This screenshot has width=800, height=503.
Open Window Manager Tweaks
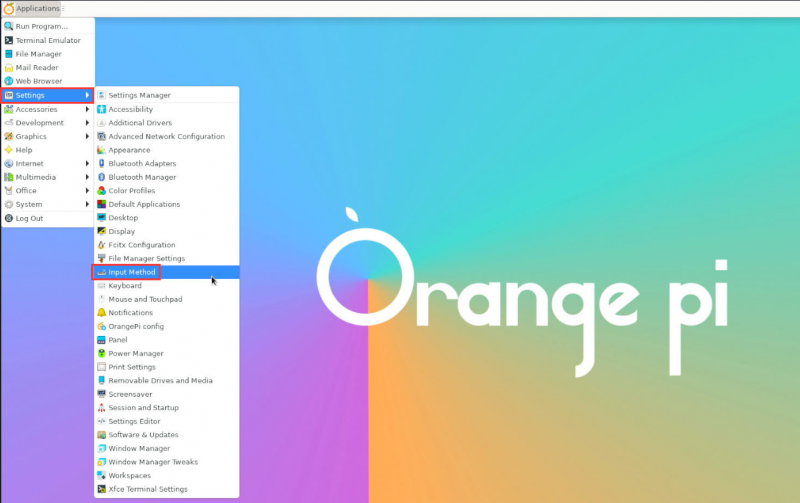pos(153,462)
